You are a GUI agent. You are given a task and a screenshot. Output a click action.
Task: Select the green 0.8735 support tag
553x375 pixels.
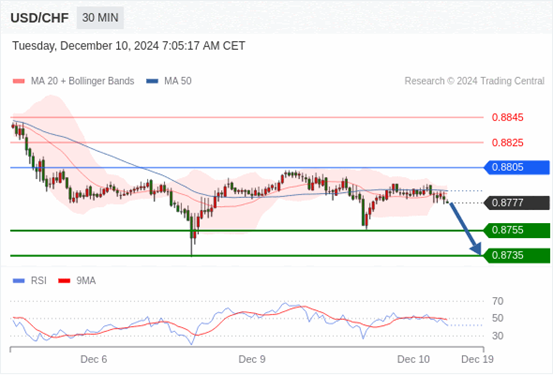(516, 255)
